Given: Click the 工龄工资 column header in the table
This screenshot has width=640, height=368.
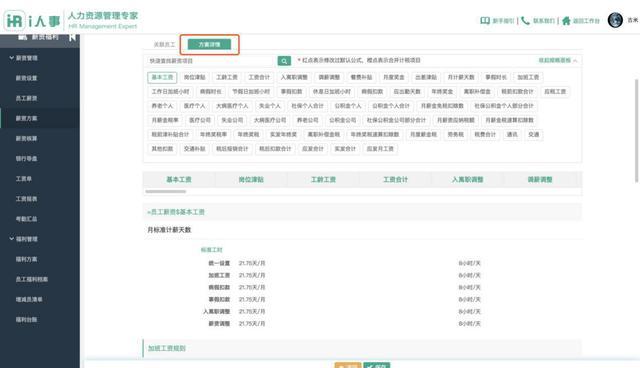Looking at the screenshot, I should (323, 180).
